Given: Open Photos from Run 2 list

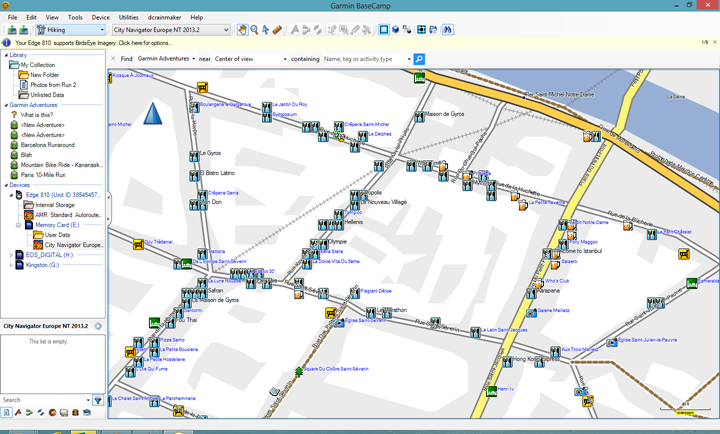Looking at the screenshot, I should [53, 85].
